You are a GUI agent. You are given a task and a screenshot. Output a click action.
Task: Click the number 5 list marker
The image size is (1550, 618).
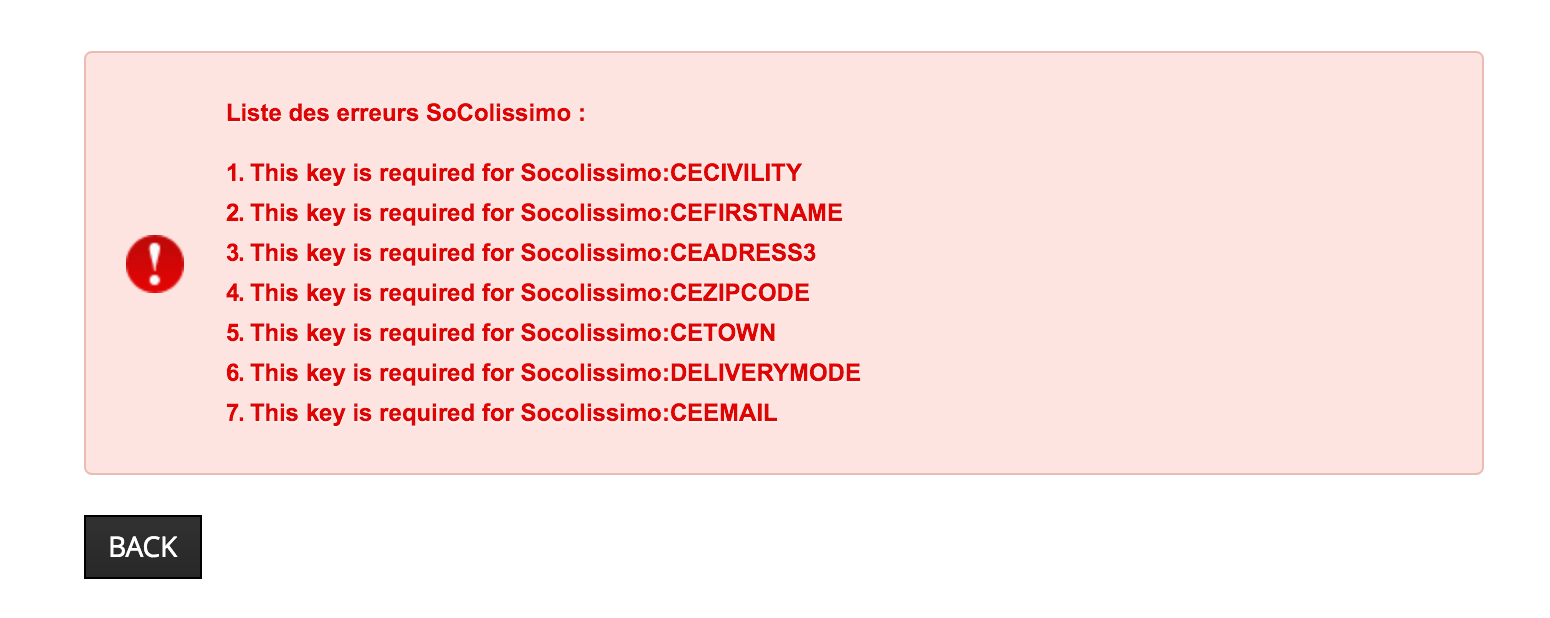[x=236, y=333]
